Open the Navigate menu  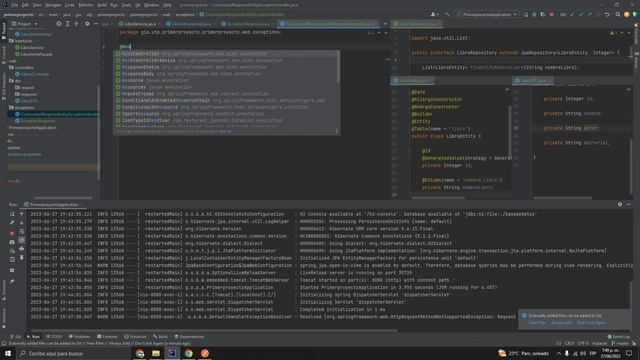click(53, 5)
